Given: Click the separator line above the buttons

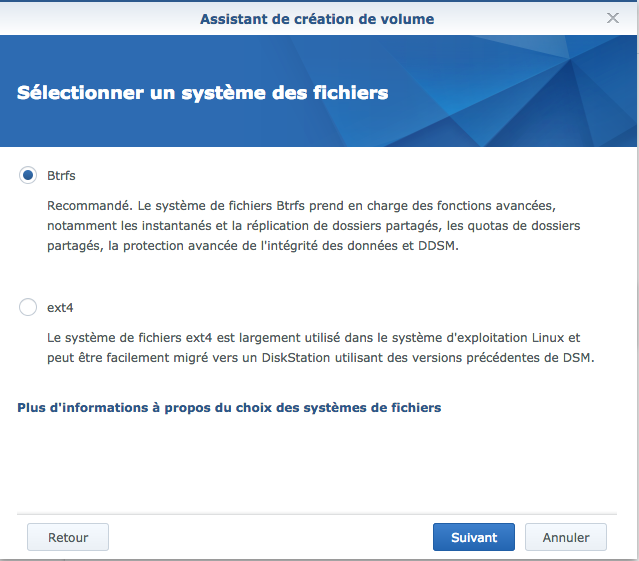Looking at the screenshot, I should click(x=317, y=514).
